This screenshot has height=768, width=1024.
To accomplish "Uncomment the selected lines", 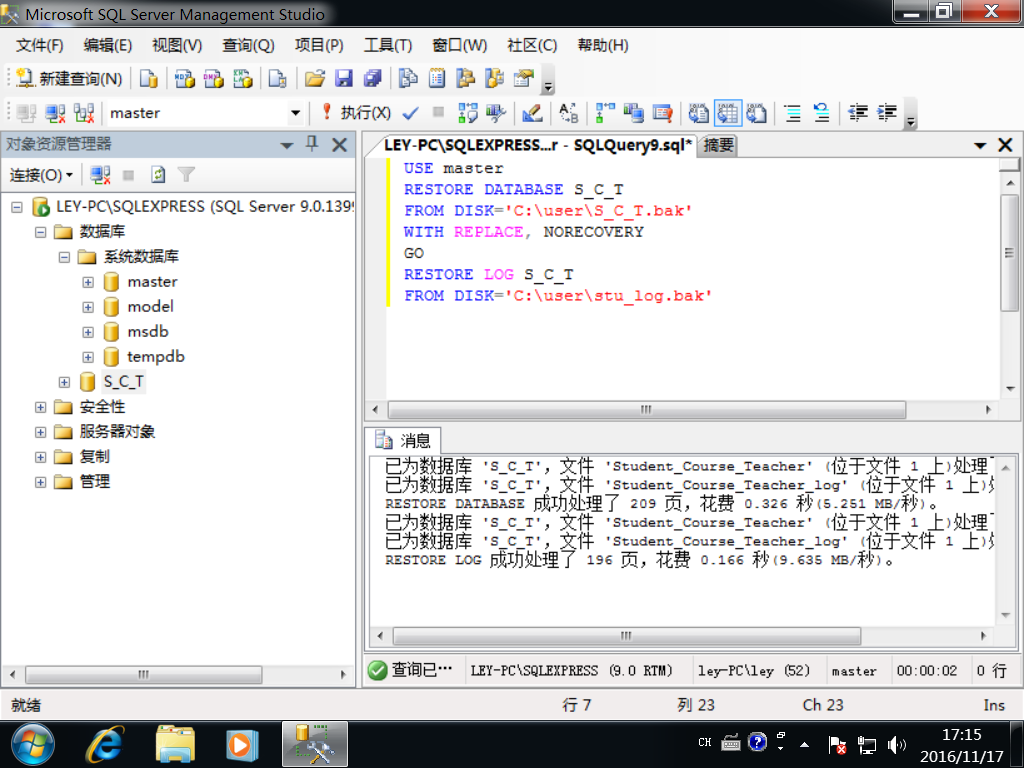I will click(x=821, y=113).
